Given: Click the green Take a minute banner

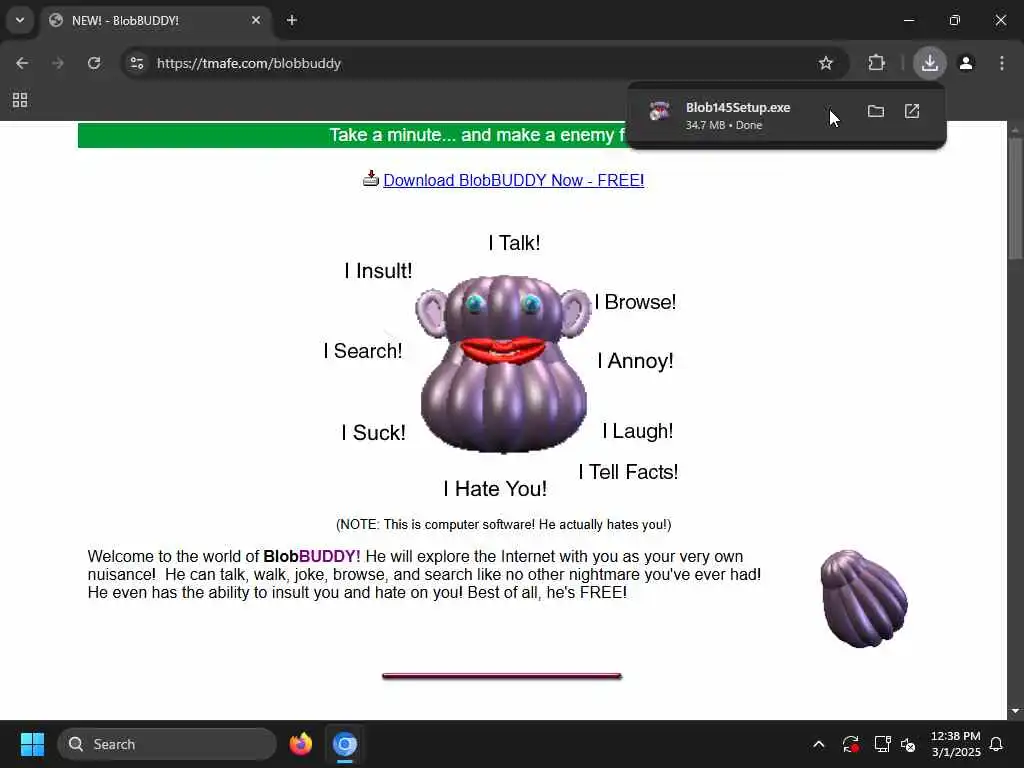Looking at the screenshot, I should tap(353, 135).
